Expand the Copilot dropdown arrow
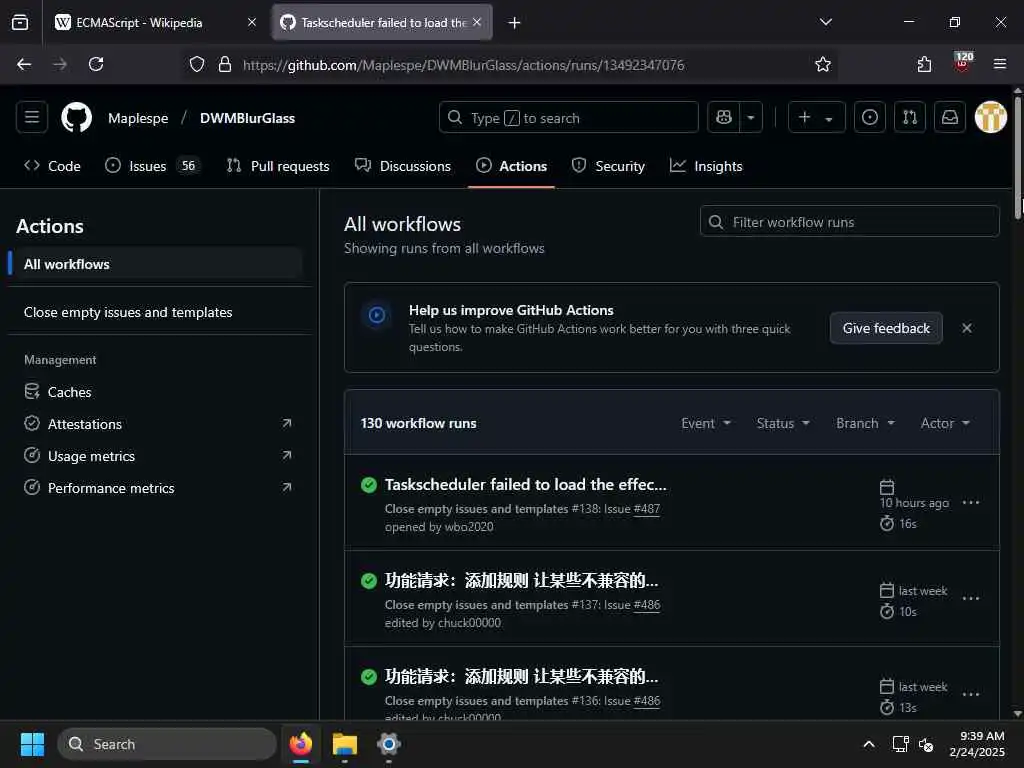Image resolution: width=1024 pixels, height=768 pixels. [751, 118]
